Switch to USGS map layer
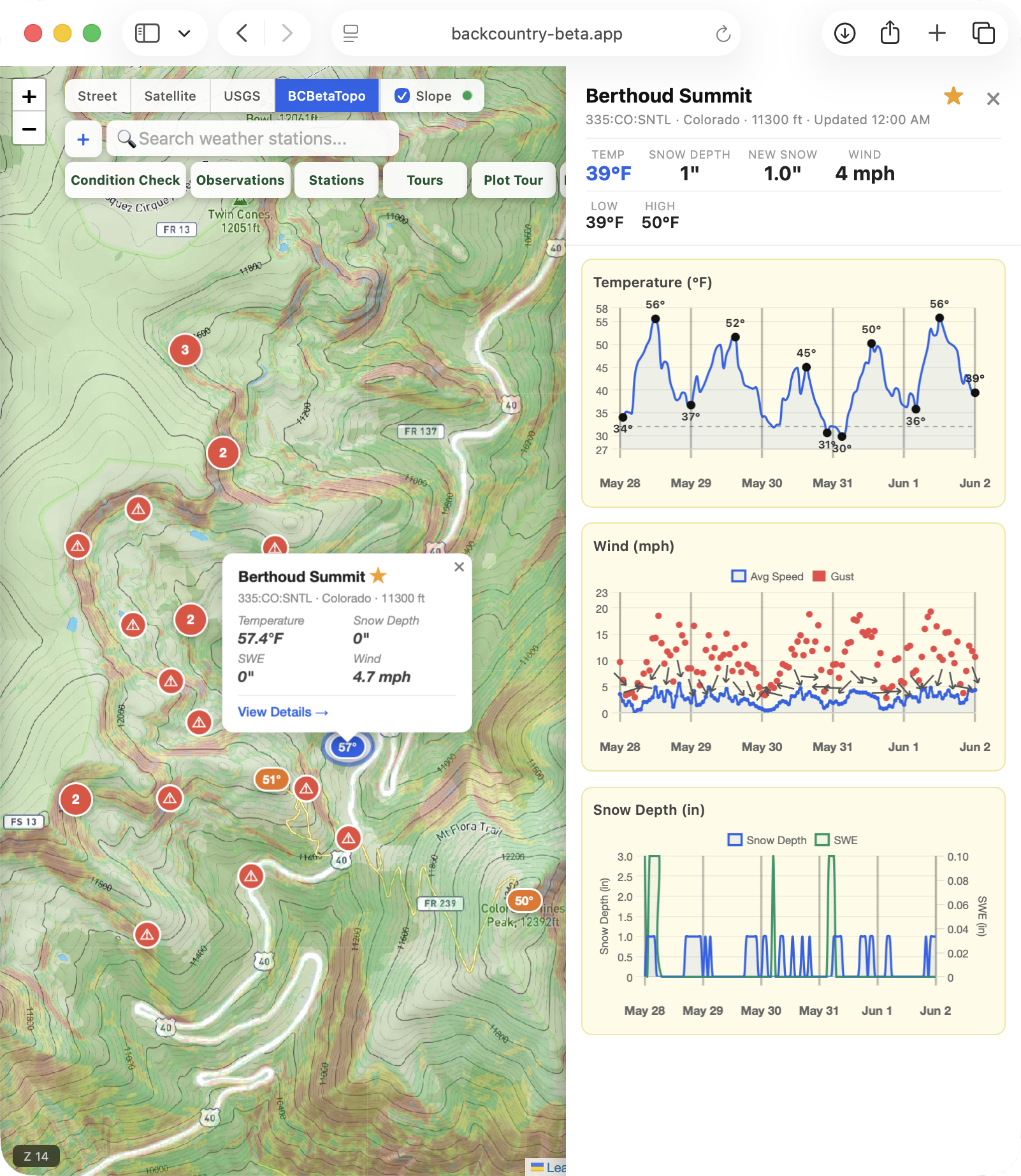The image size is (1021, 1176). pyautogui.click(x=242, y=96)
